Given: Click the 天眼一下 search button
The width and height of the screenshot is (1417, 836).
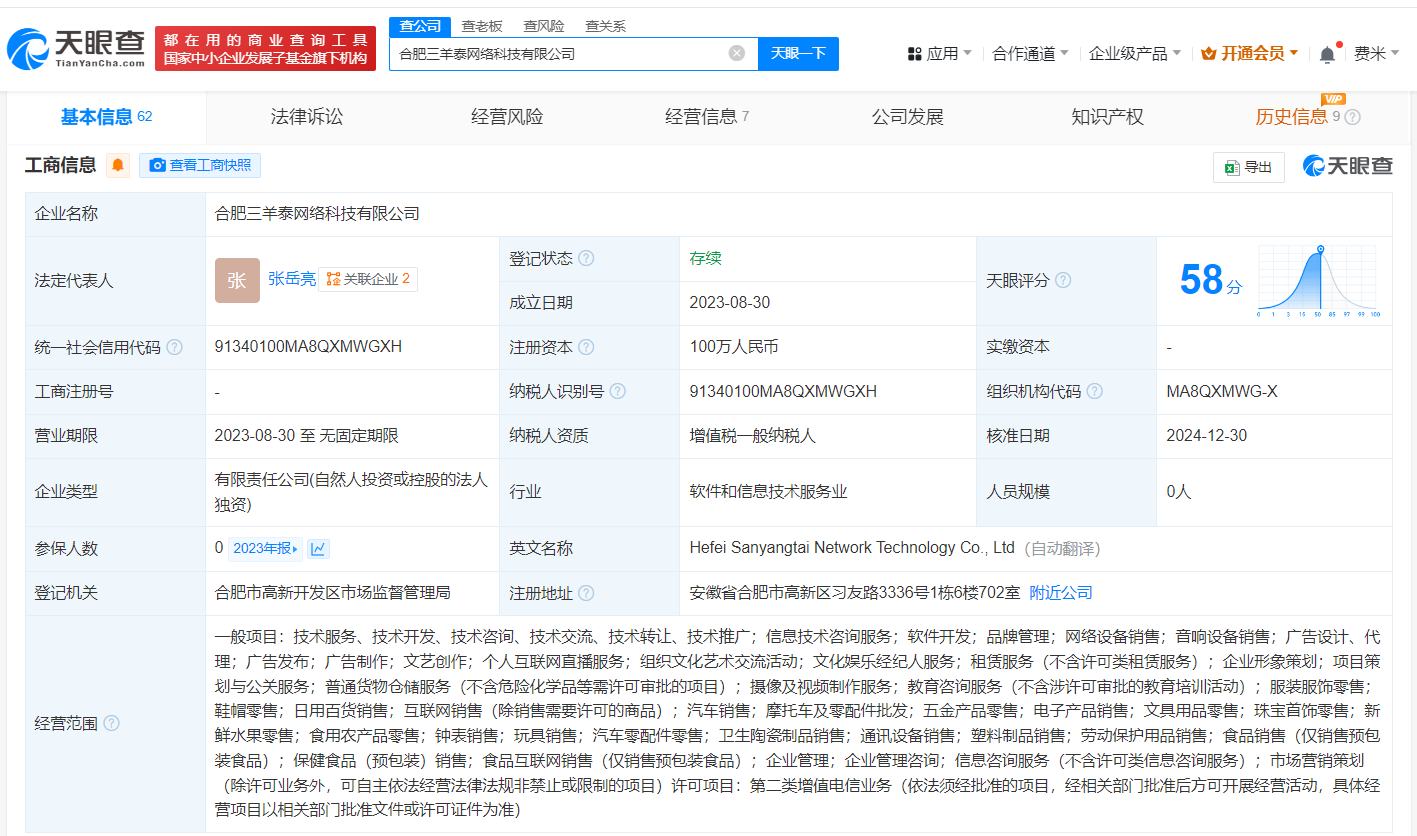Looking at the screenshot, I should 798,53.
